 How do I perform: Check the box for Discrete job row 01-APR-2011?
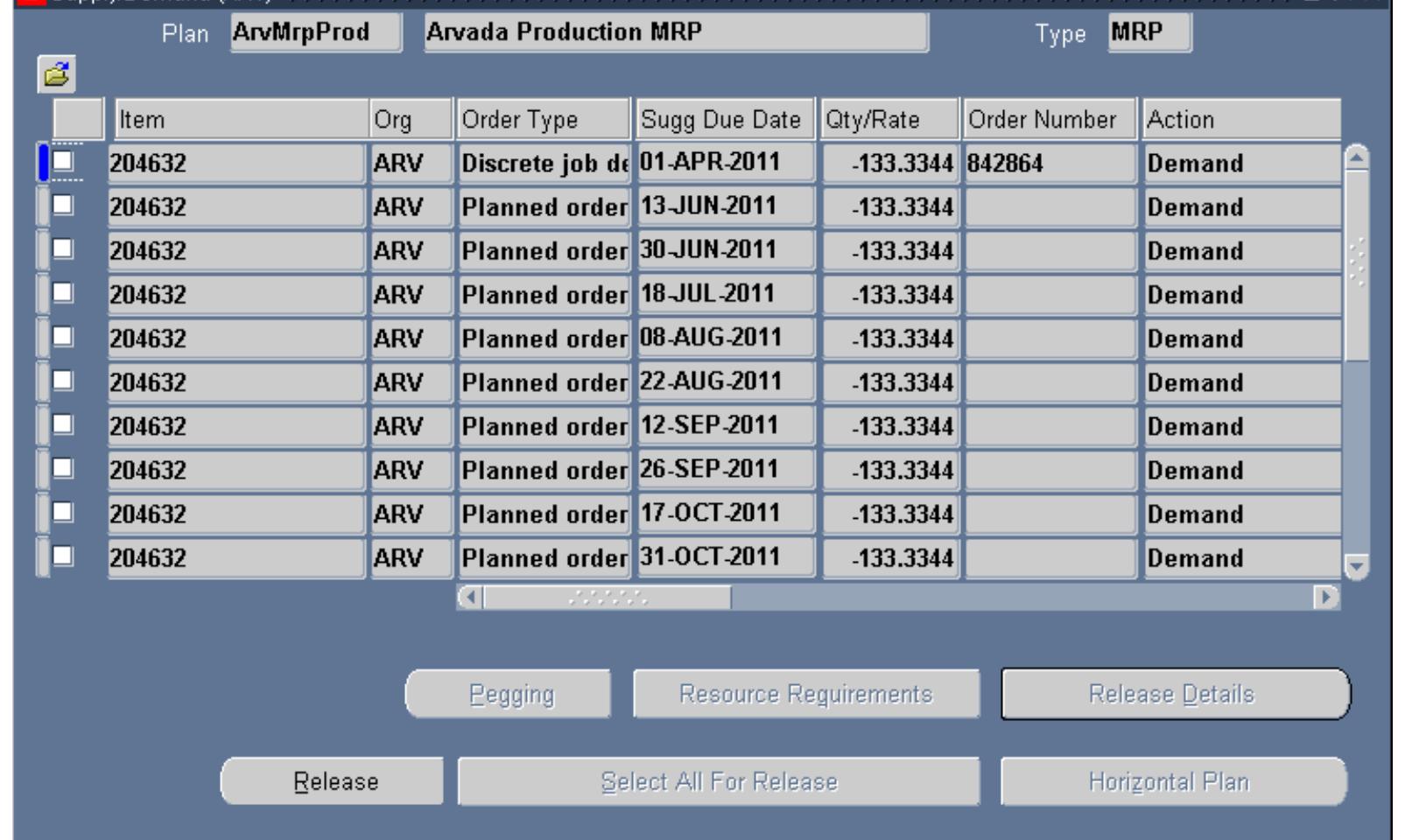[63, 161]
